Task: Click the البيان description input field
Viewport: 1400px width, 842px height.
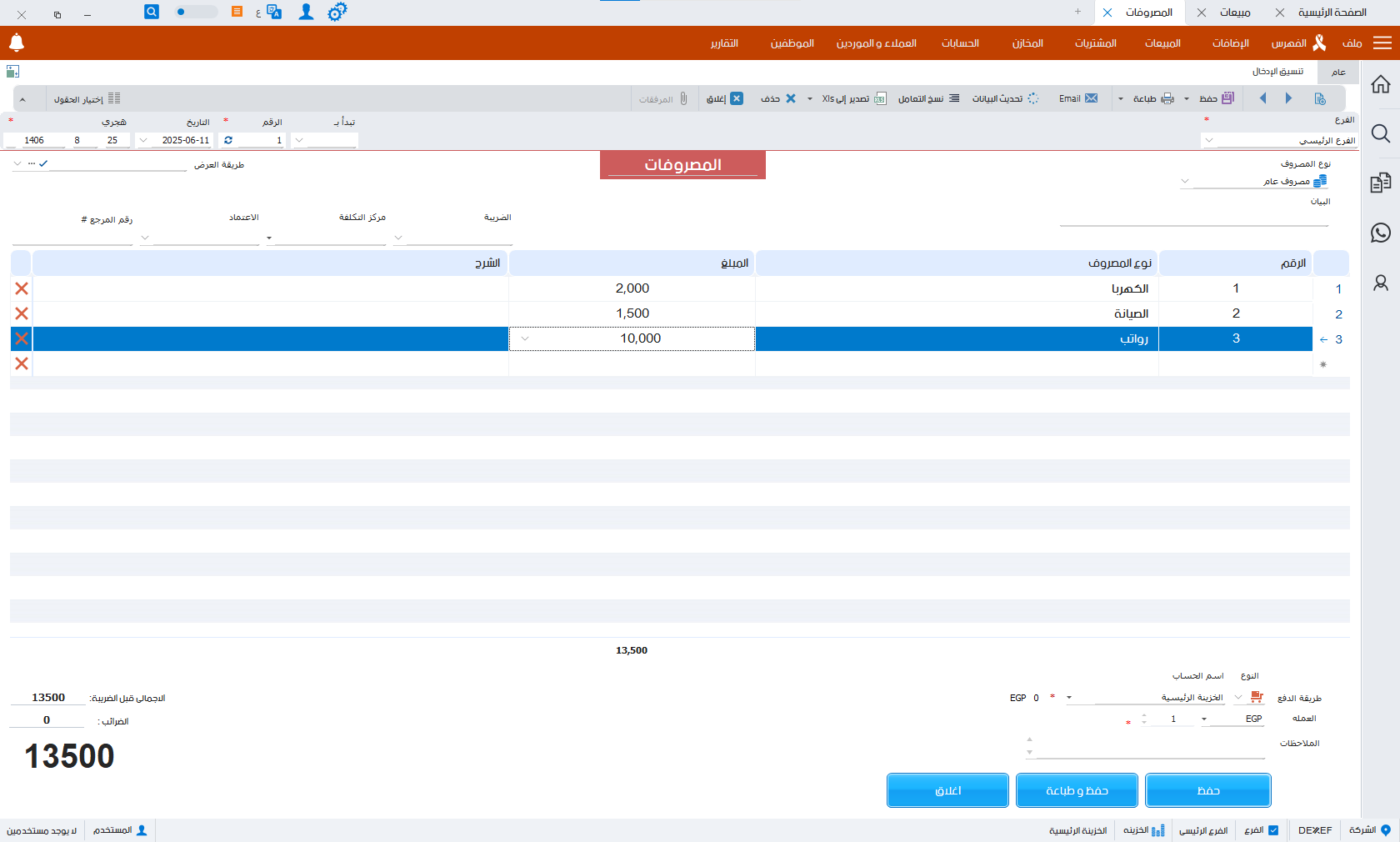Action: pyautogui.click(x=1193, y=218)
